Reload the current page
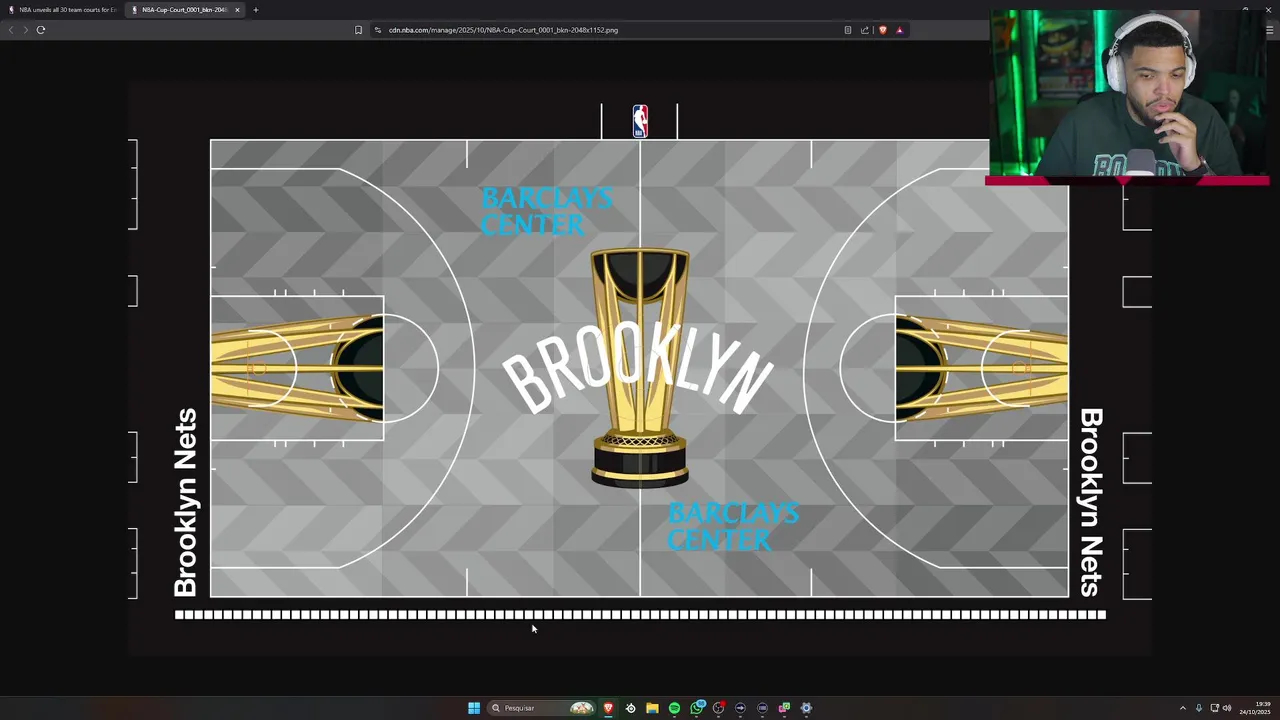The width and height of the screenshot is (1280, 720). [x=41, y=30]
